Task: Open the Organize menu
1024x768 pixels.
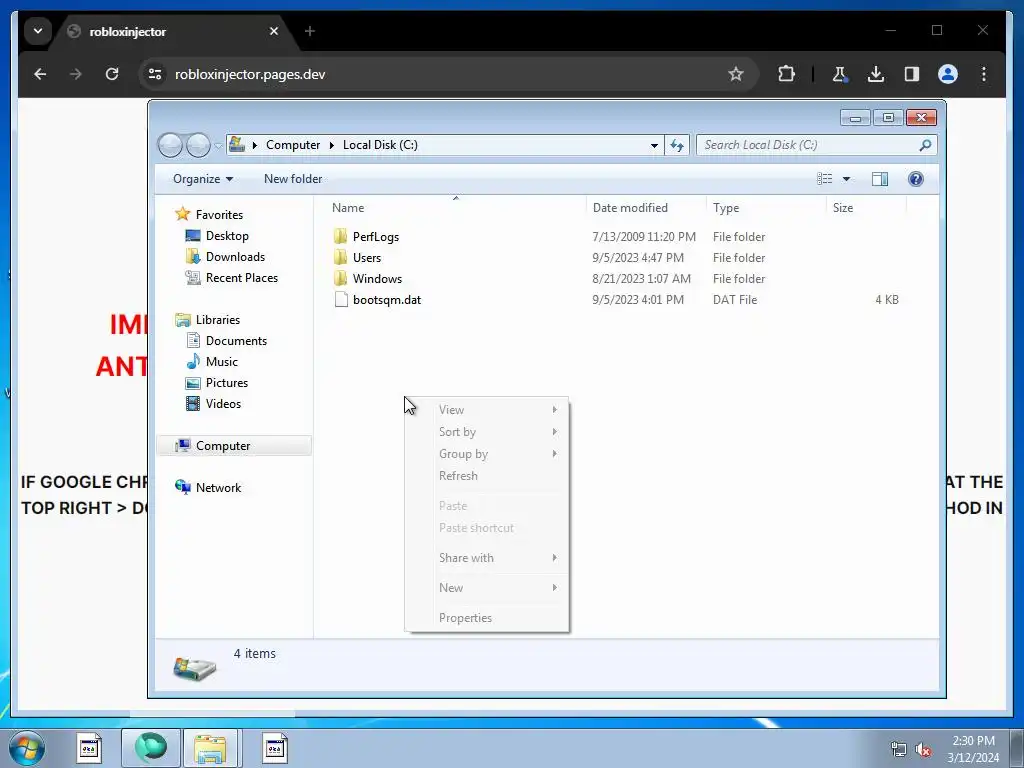Action: point(202,179)
